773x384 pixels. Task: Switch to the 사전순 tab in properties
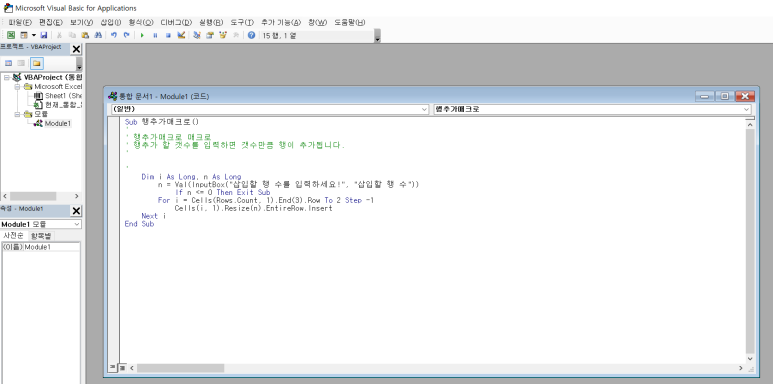click(14, 236)
